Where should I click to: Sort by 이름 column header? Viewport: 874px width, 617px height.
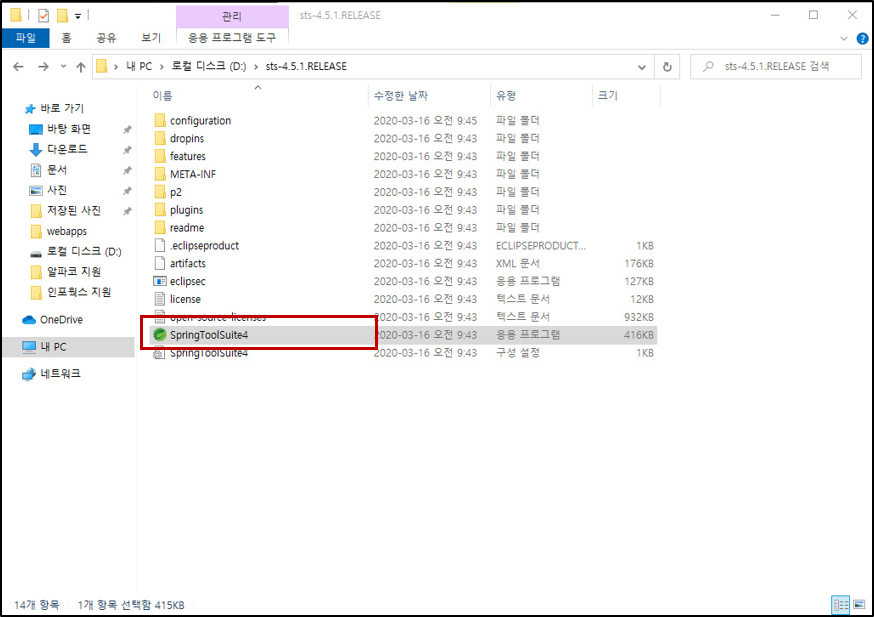(162, 96)
